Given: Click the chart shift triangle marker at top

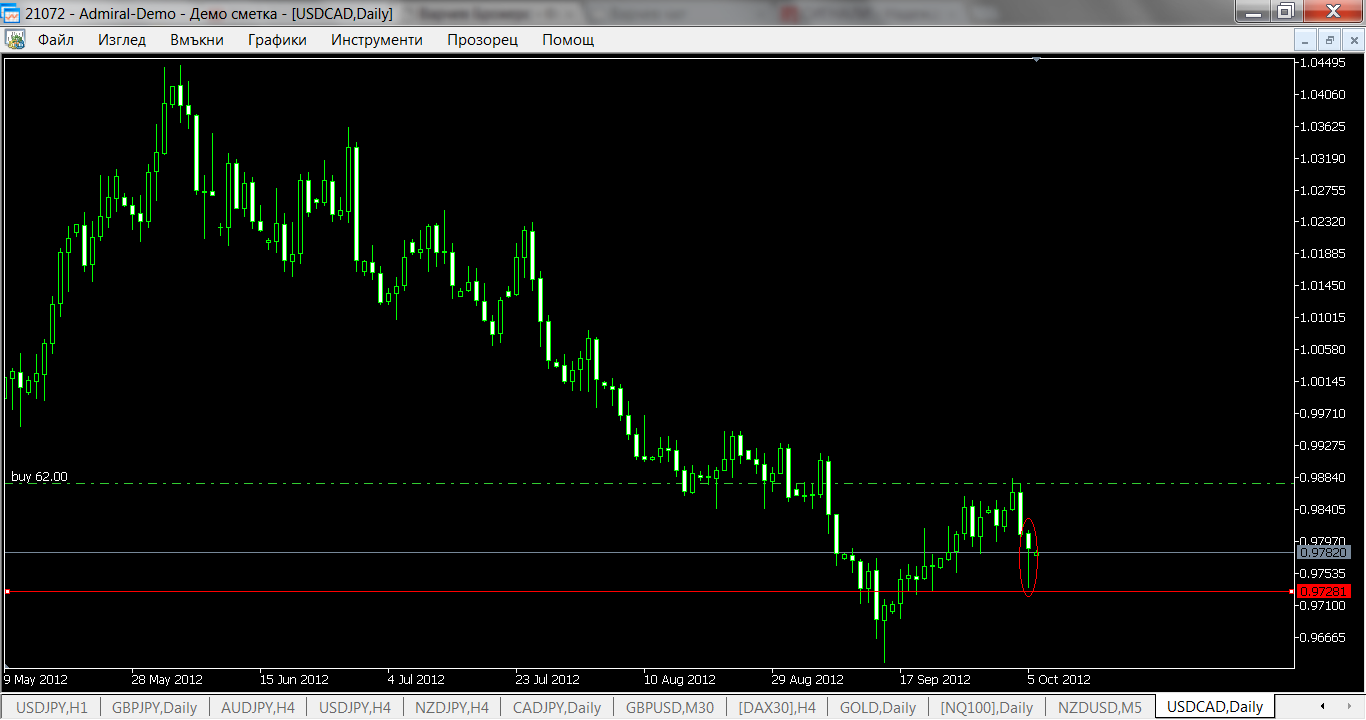Looking at the screenshot, I should pyautogui.click(x=1036, y=60).
